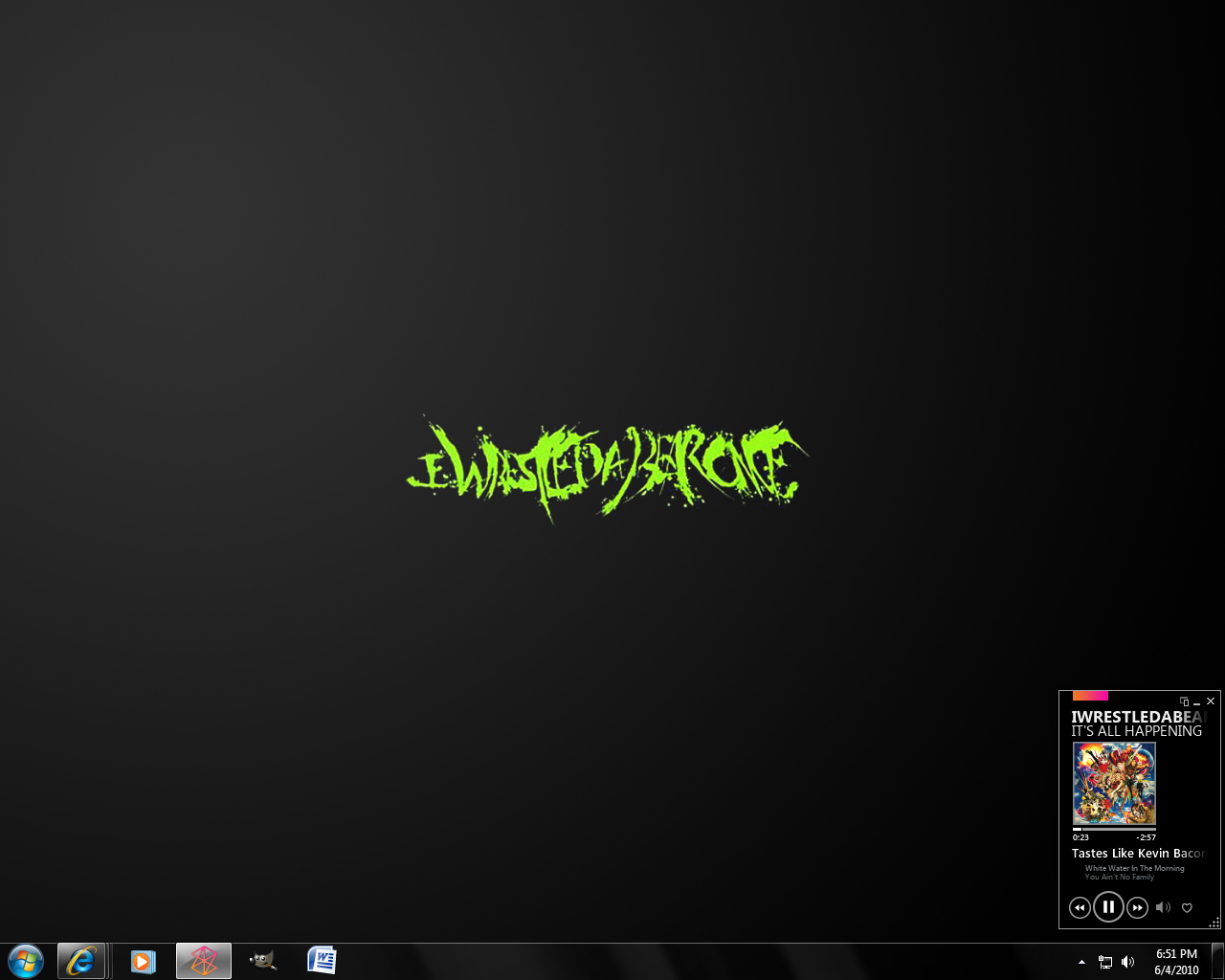
Task: Show hidden system tray icons
Action: [x=1081, y=962]
